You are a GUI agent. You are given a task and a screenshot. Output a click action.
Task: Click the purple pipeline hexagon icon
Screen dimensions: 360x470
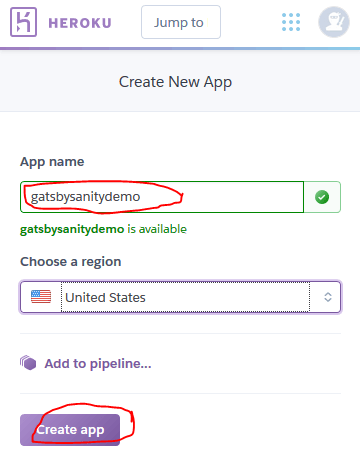[x=28, y=363]
